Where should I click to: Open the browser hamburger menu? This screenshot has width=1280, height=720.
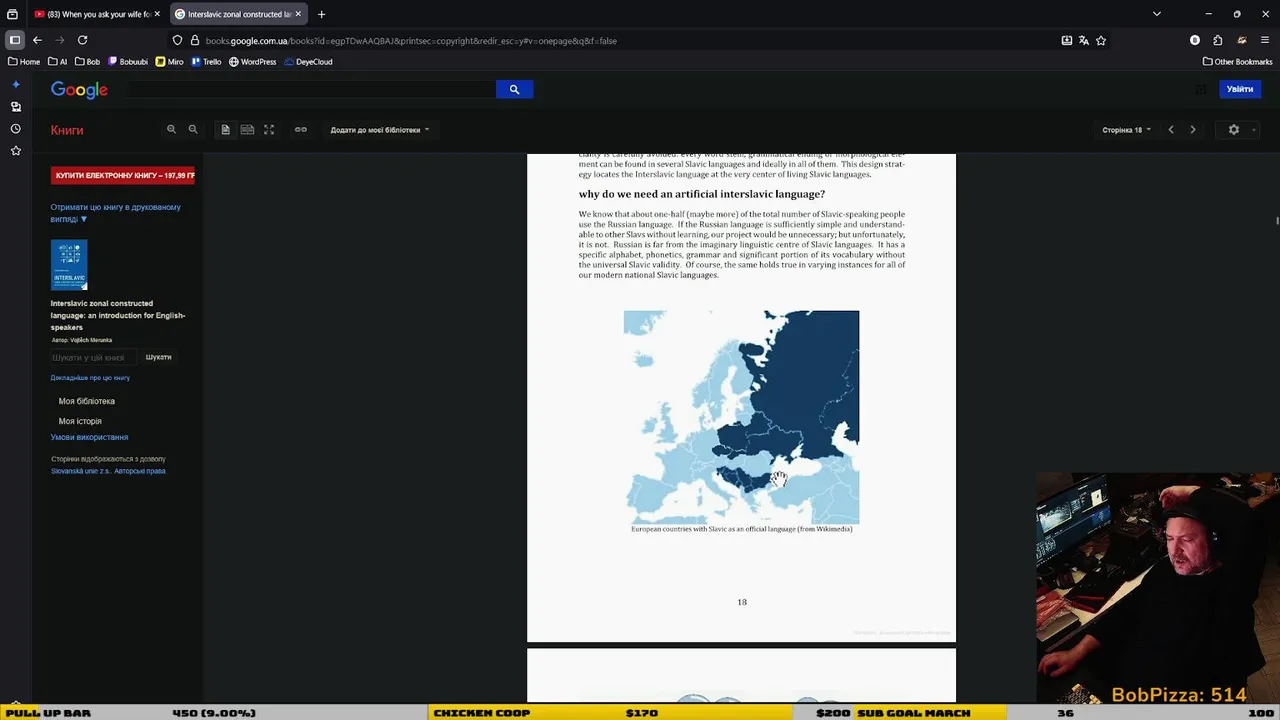click(1265, 40)
